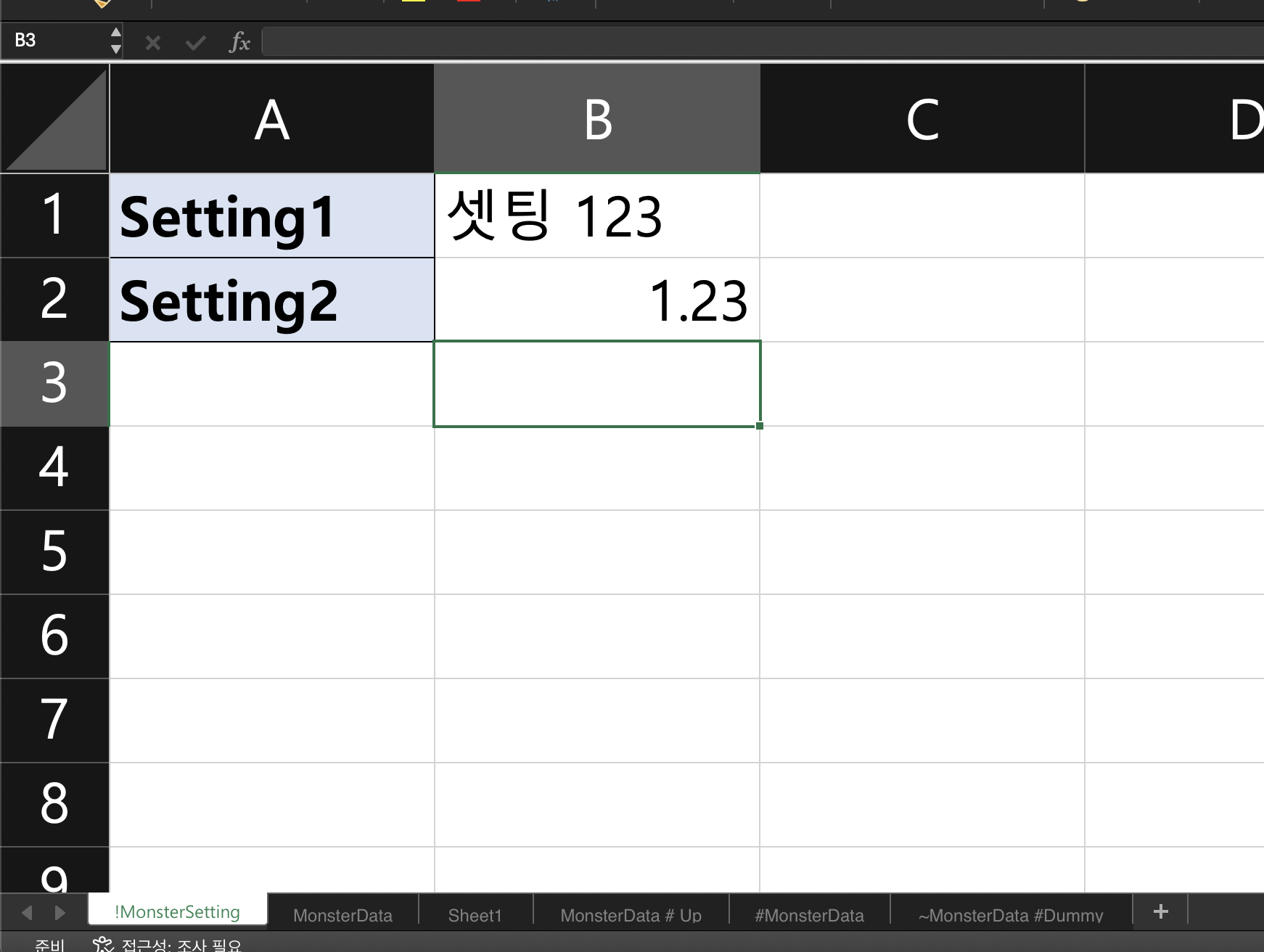
Task: Select column A header
Action: point(272,119)
